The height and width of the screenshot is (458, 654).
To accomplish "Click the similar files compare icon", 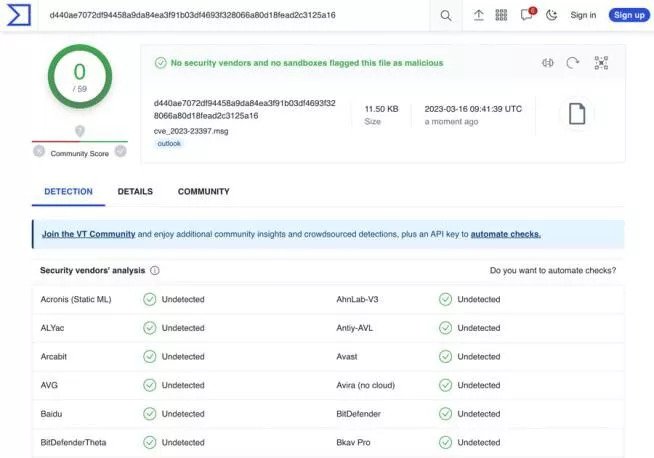I will click(547, 63).
